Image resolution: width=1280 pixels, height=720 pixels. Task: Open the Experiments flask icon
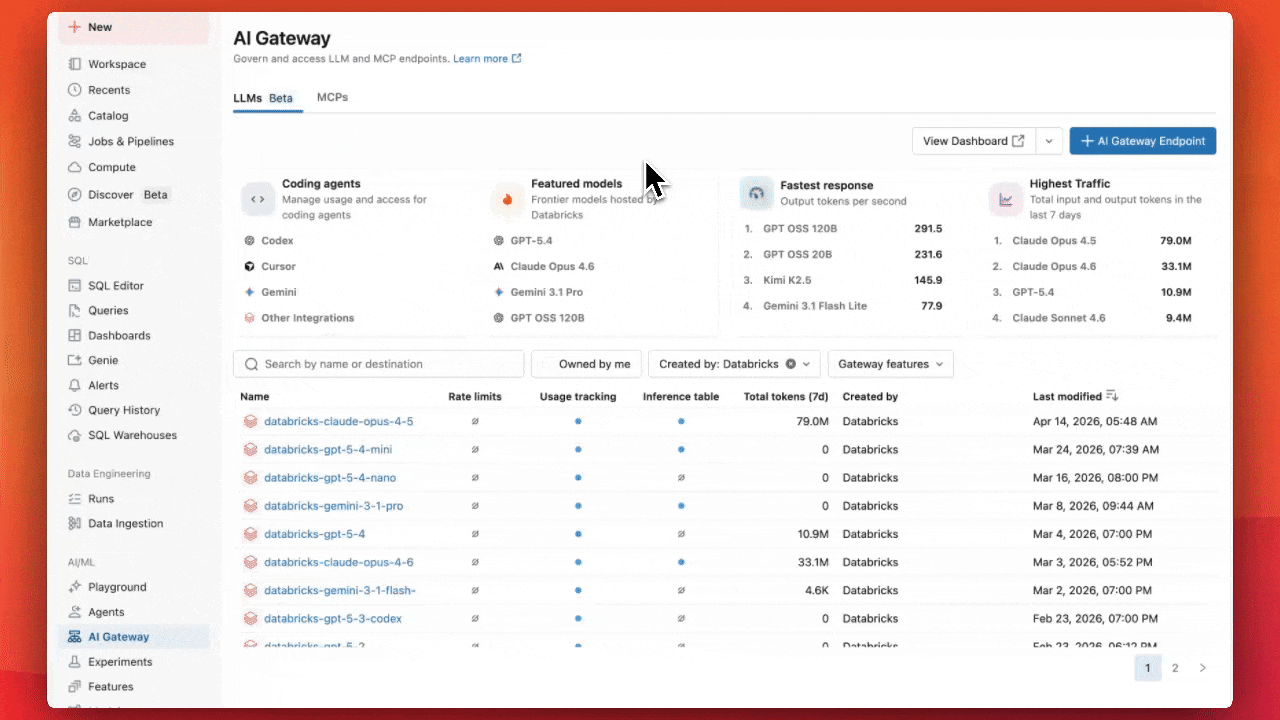75,662
